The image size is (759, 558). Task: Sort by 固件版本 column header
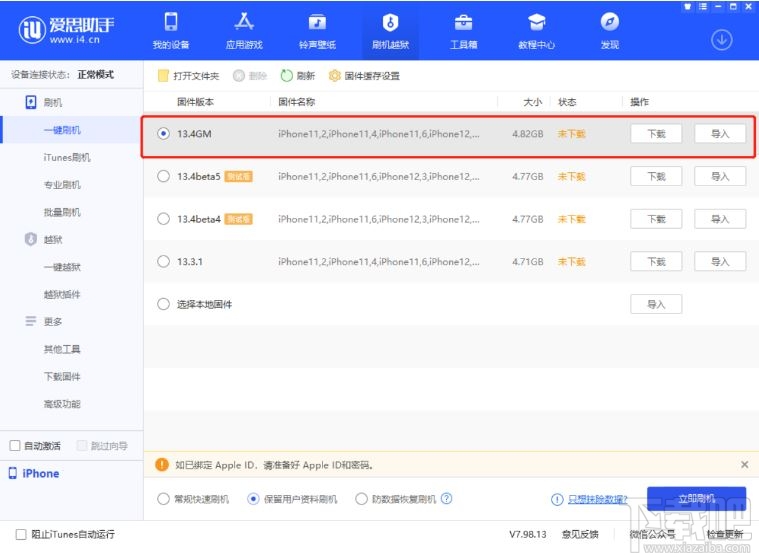(x=195, y=102)
